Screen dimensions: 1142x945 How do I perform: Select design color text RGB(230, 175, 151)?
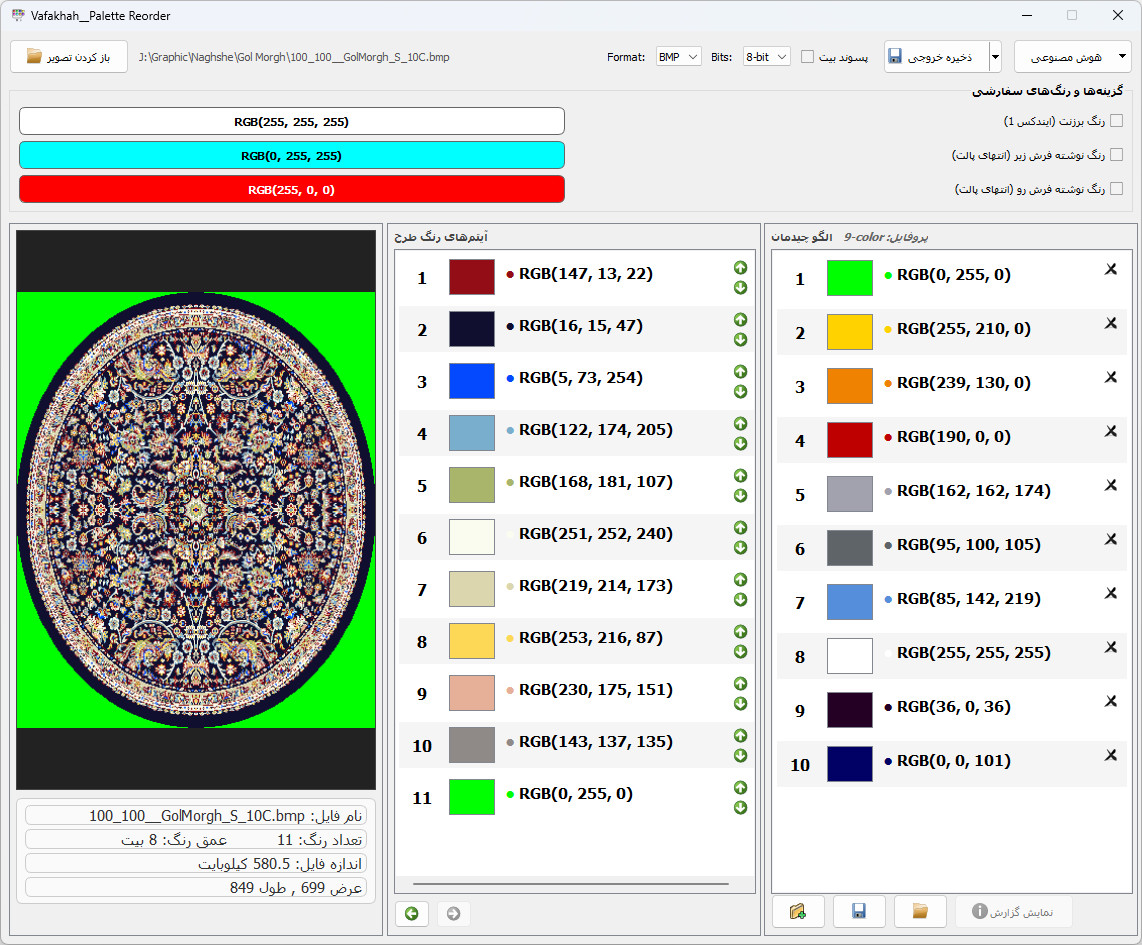tap(596, 689)
